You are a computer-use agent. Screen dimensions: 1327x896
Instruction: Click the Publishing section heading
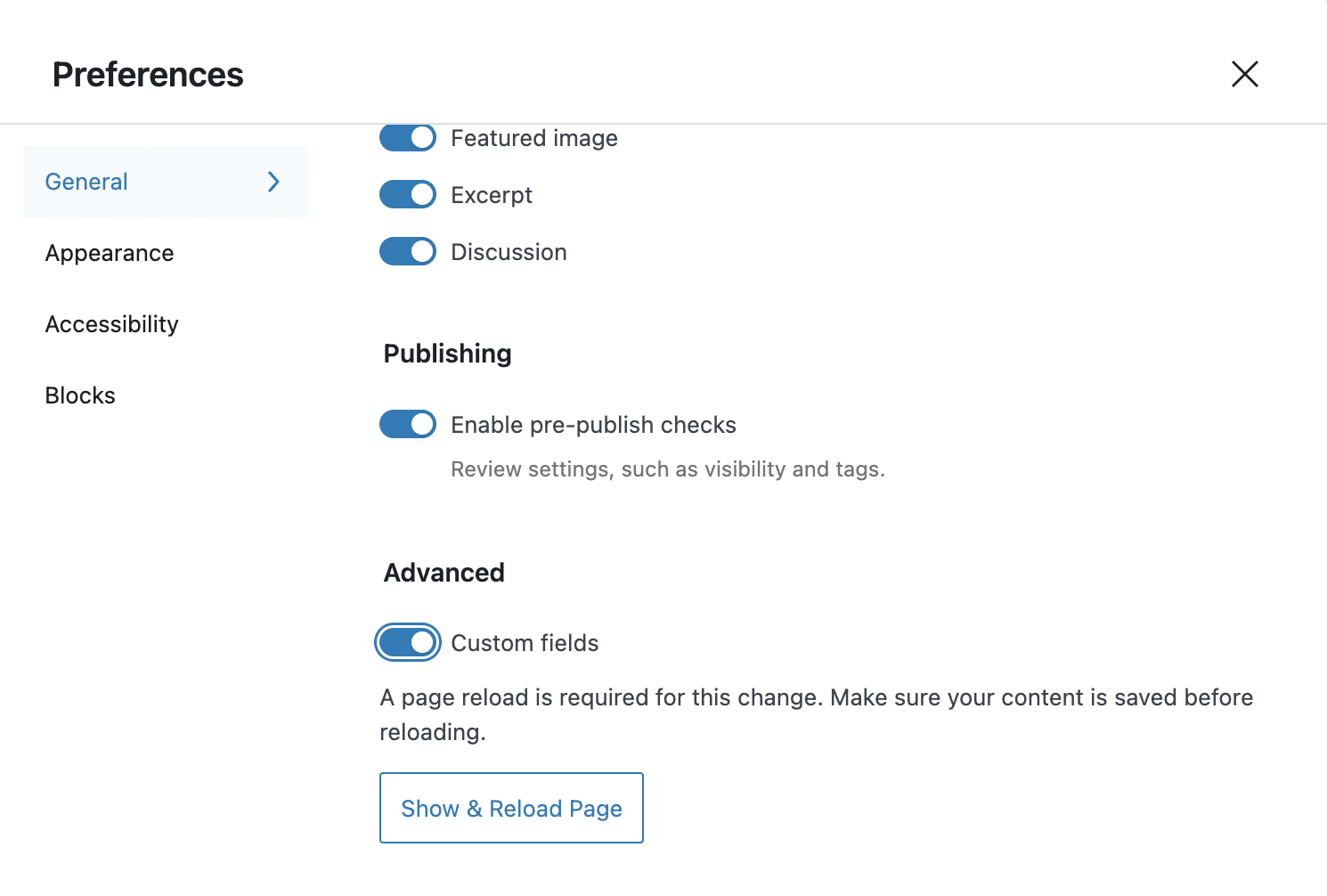(446, 354)
